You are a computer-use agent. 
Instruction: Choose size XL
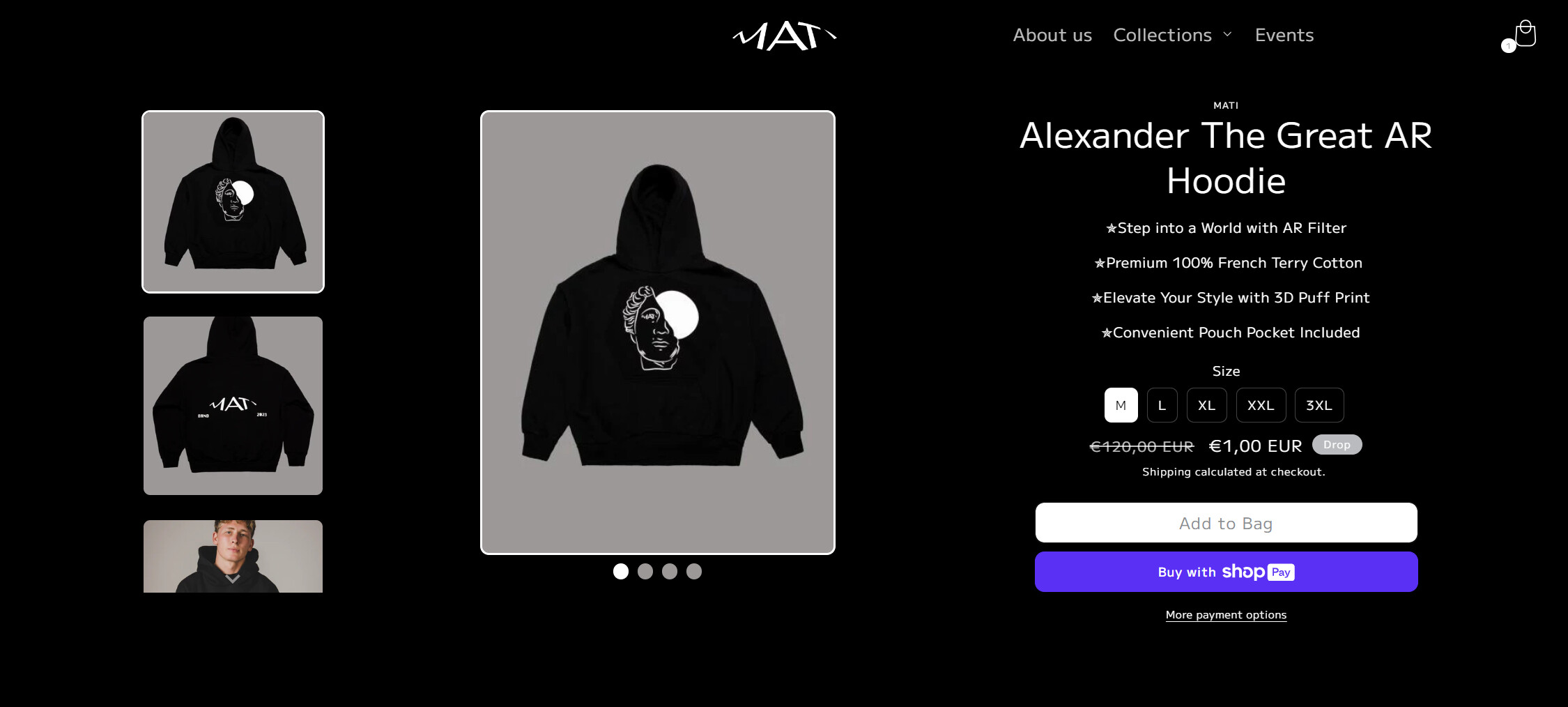[1206, 405]
